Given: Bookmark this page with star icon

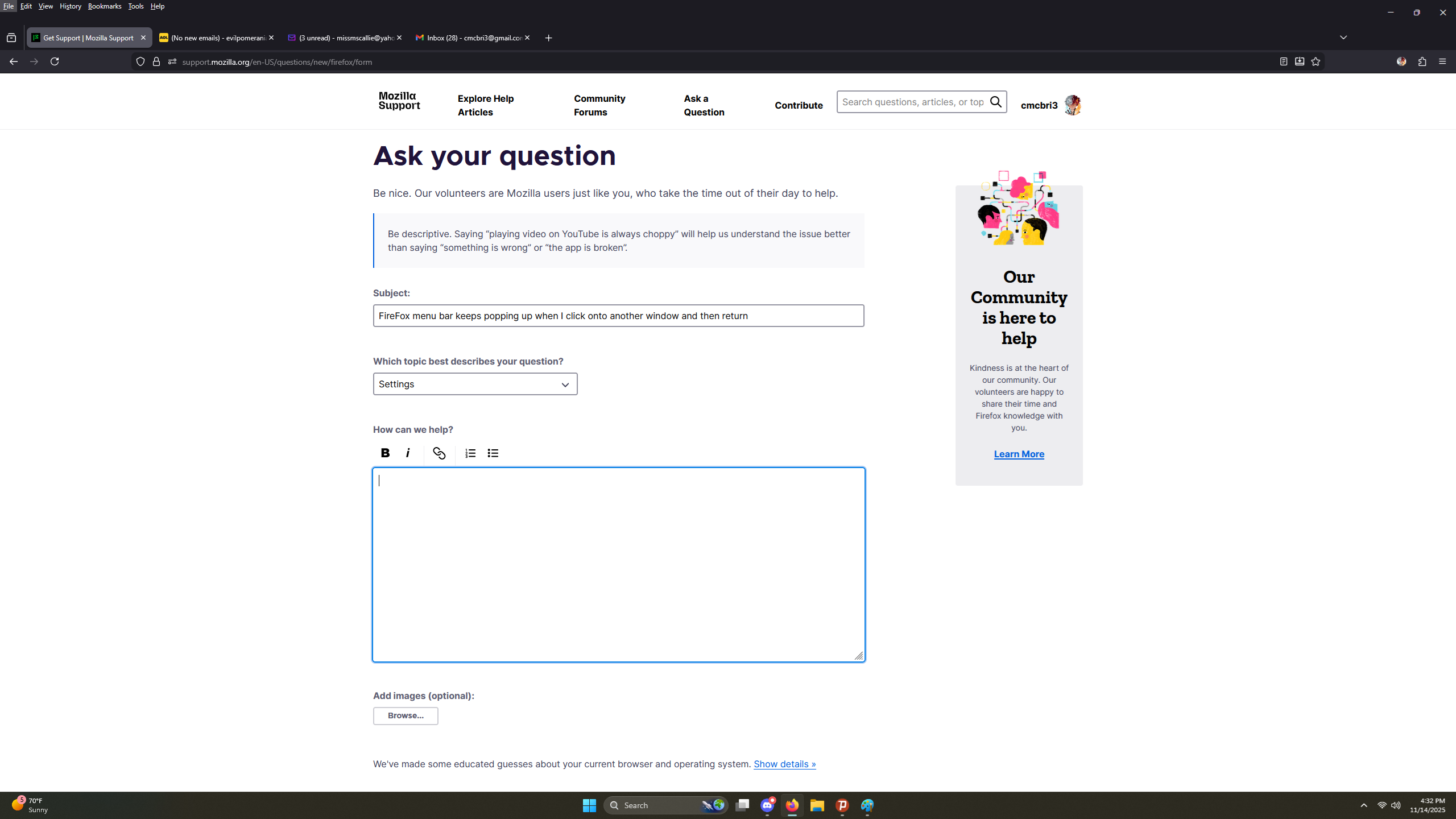Looking at the screenshot, I should (x=1316, y=61).
